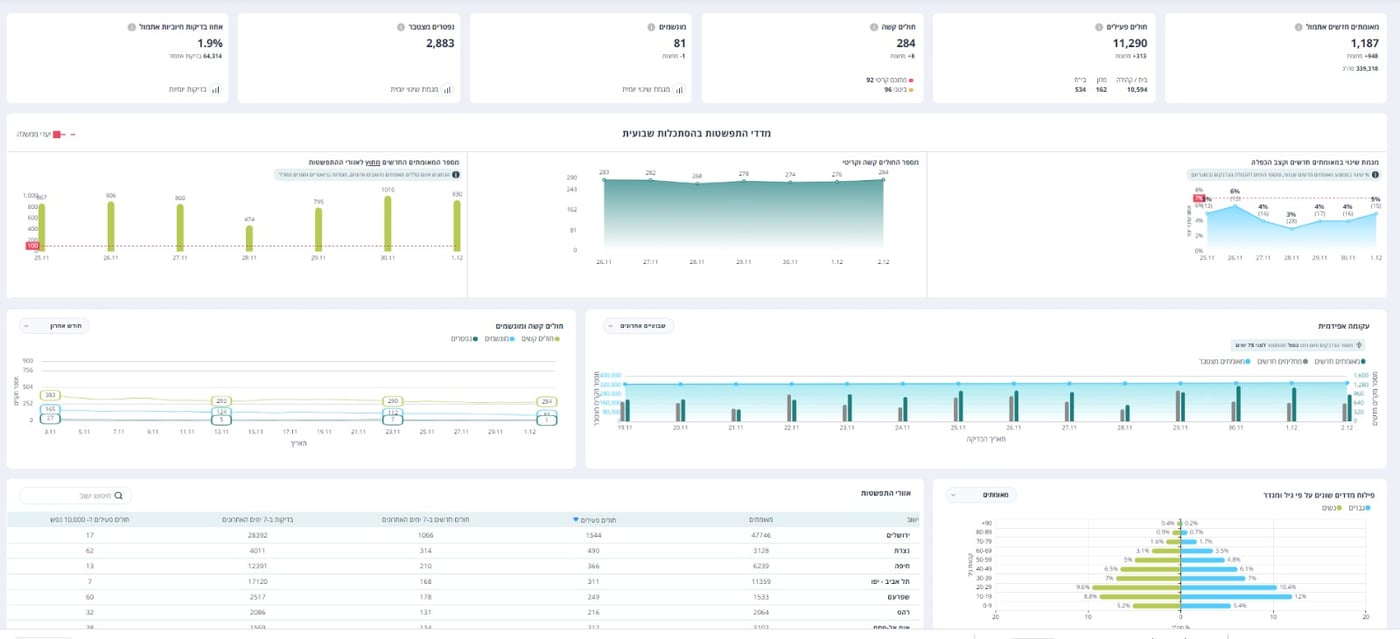The height and width of the screenshot is (639, 1400).
Task: Click the red target-line legend swatch (יעד הממשלה)
Action: point(57,134)
